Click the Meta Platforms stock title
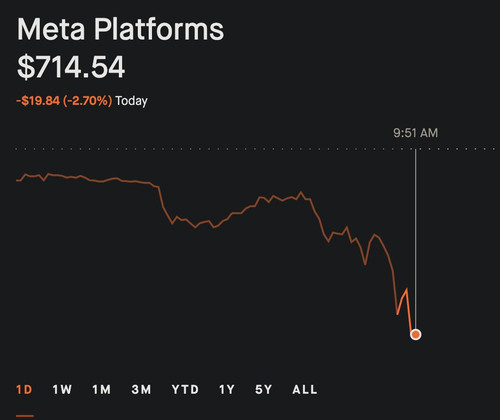Screen dimensions: 500x420 (120, 30)
